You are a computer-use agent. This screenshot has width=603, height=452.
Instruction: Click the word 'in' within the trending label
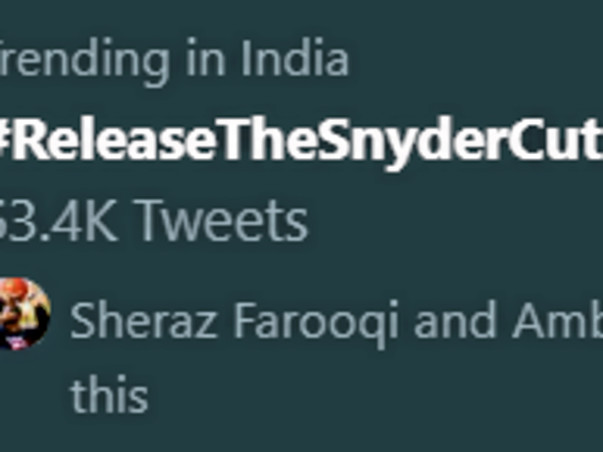(205, 57)
